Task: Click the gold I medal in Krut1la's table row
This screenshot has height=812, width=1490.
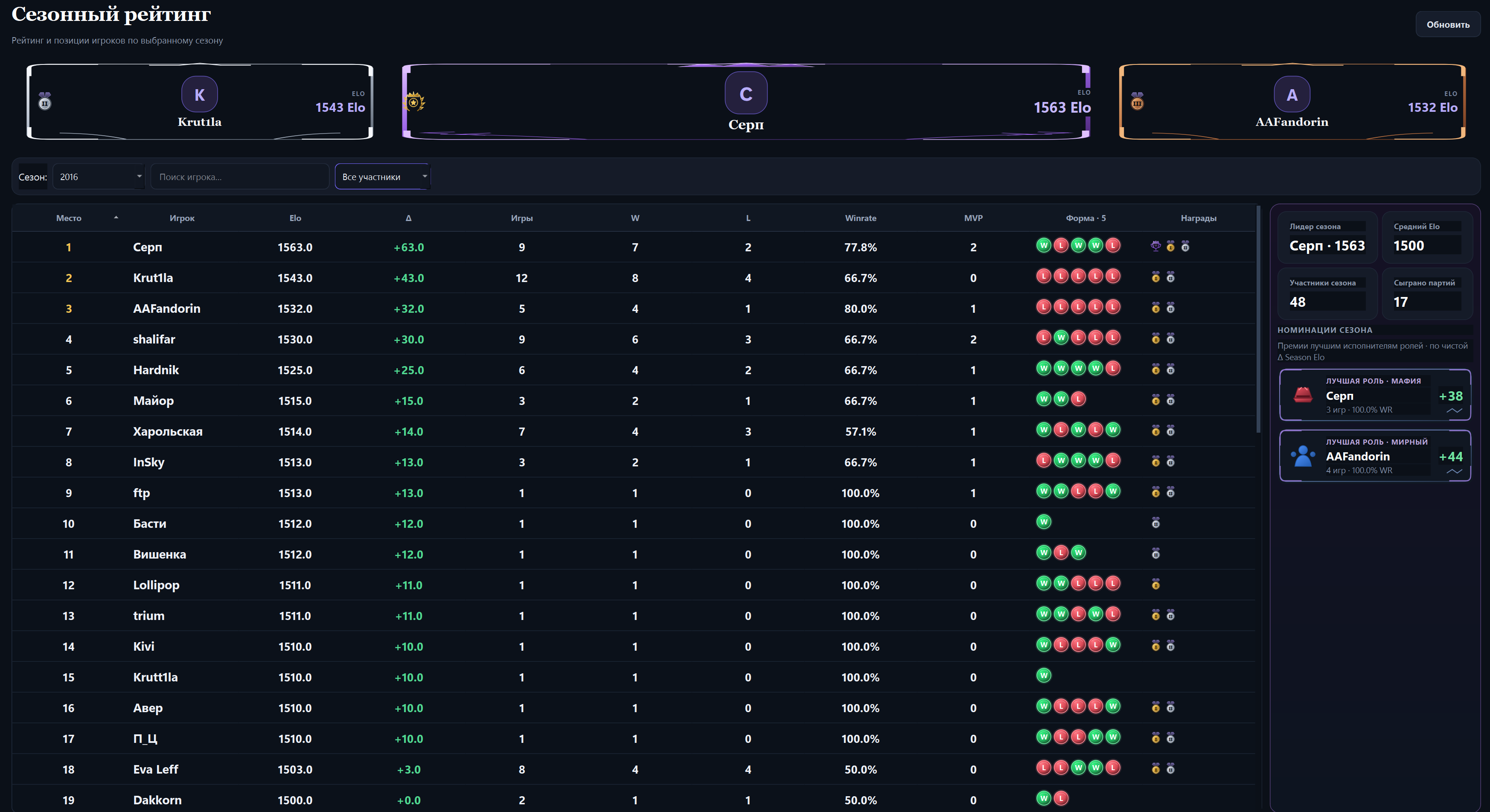Action: (x=1155, y=277)
